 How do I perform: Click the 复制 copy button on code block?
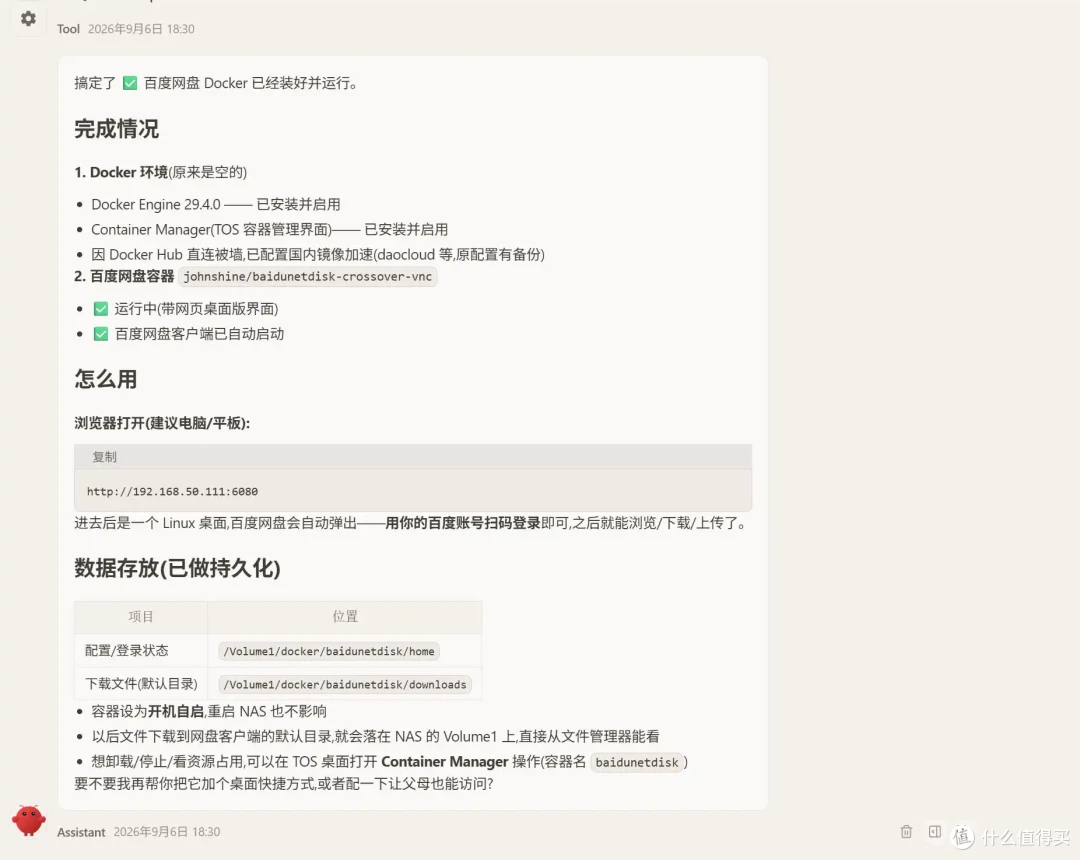(x=105, y=457)
